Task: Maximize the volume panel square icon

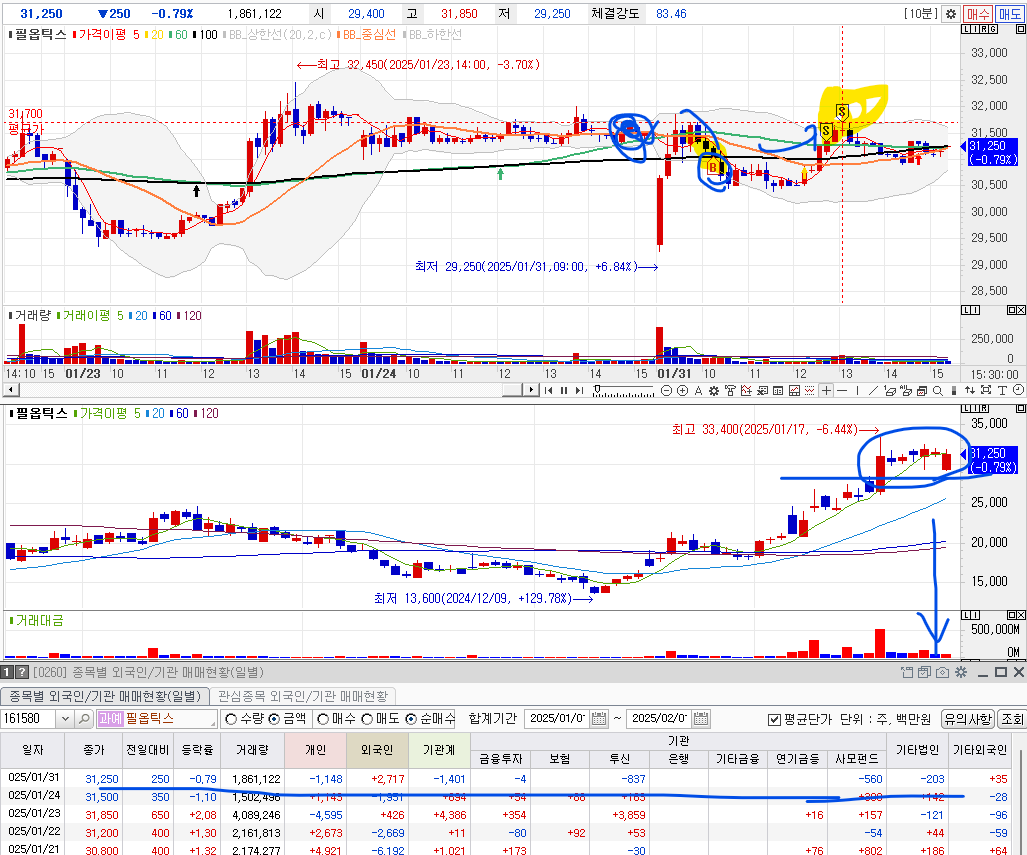Action: point(1012,310)
